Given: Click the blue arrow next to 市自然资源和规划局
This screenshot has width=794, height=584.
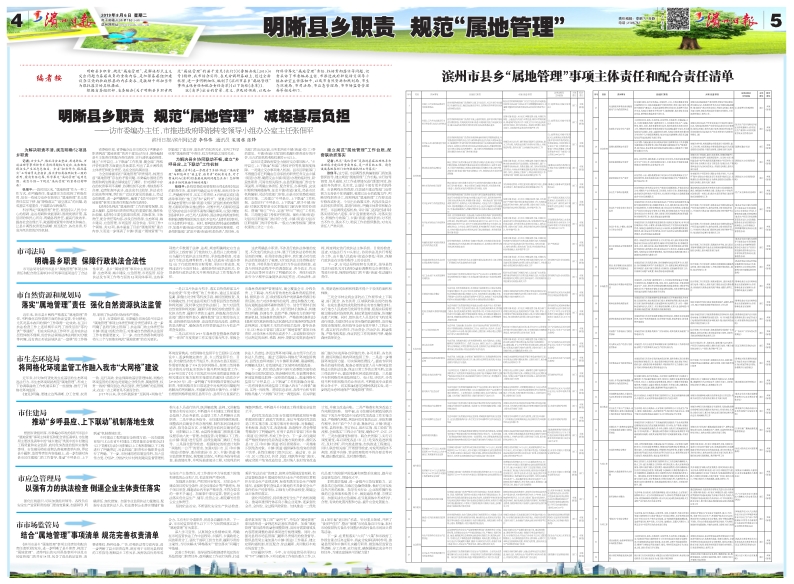Looking at the screenshot, I should 103,294.
